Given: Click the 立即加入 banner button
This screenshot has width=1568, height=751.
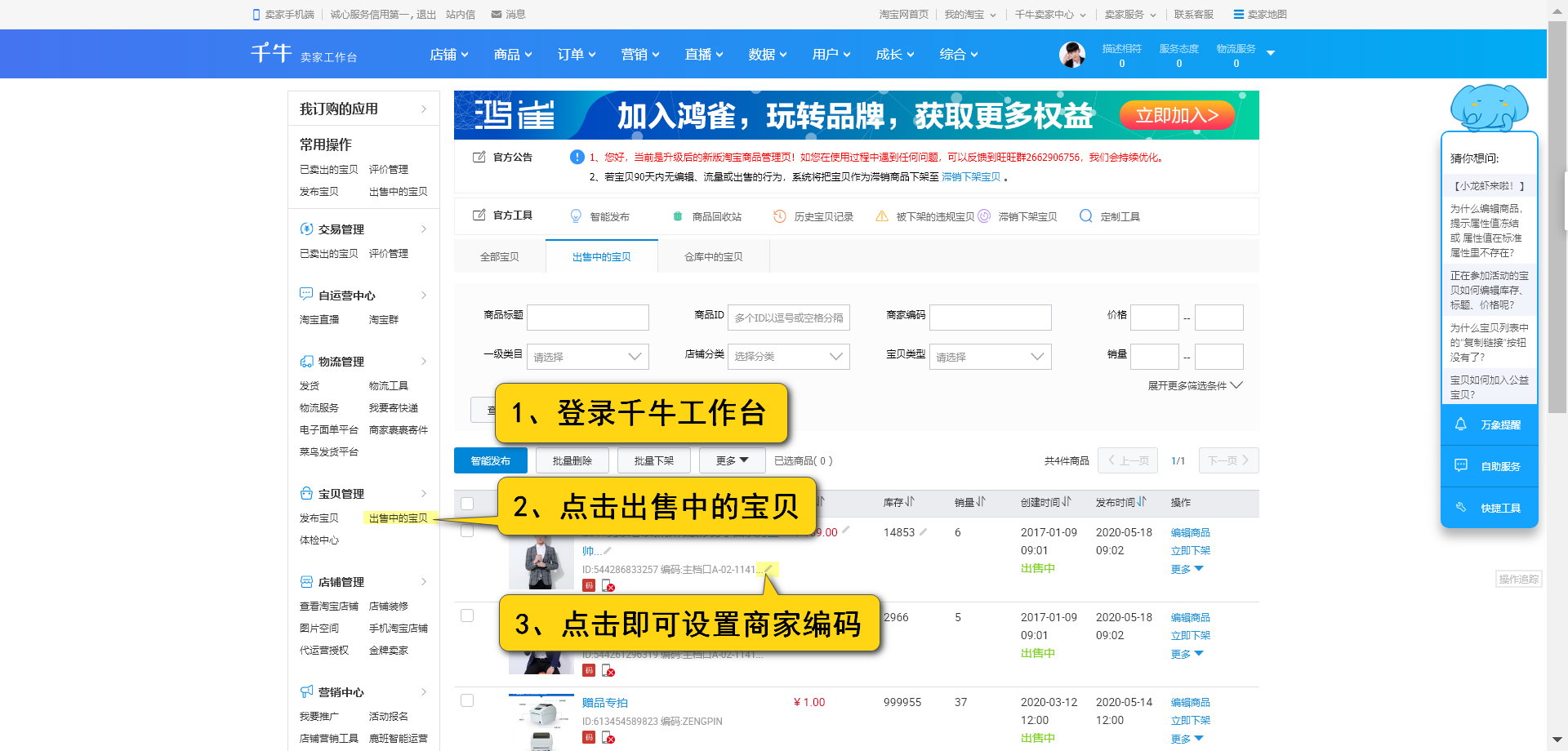Looking at the screenshot, I should pyautogui.click(x=1177, y=115).
